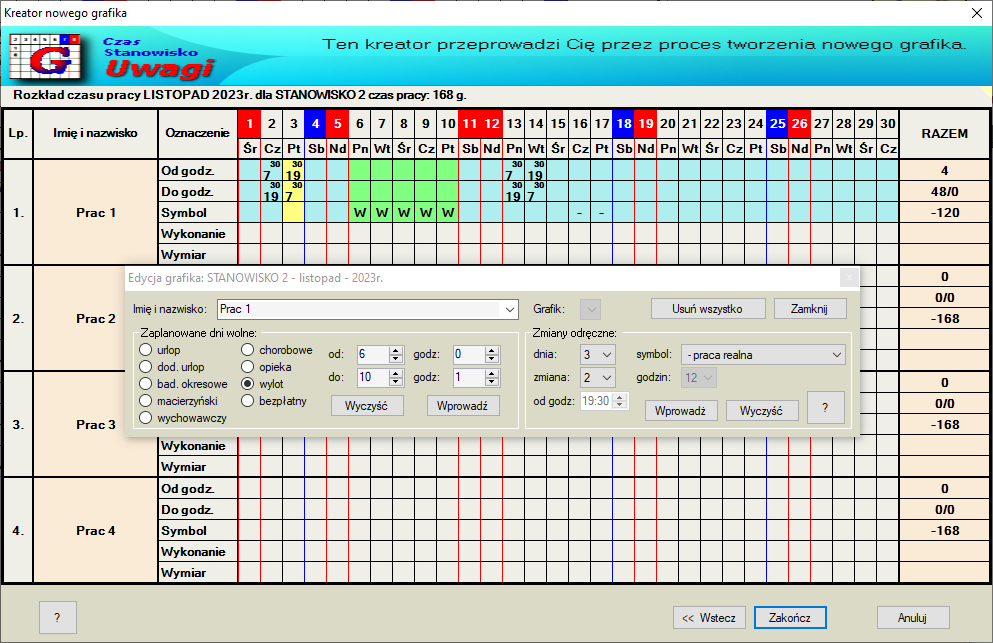This screenshot has width=993, height=643.
Task: Expand the 'zmiana' shift dropdown
Action: (x=607, y=377)
